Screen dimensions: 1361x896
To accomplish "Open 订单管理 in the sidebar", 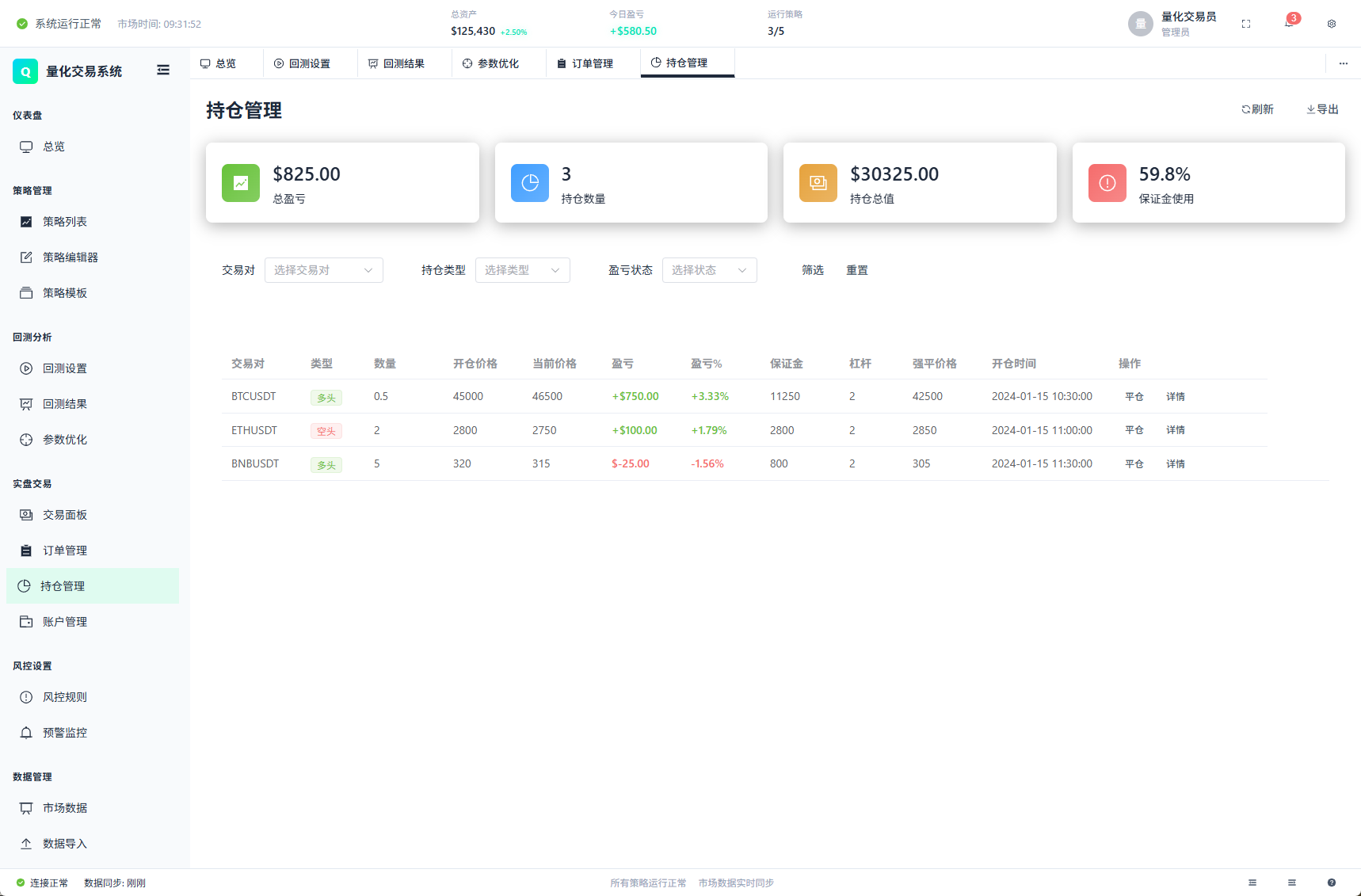I will [x=93, y=551].
